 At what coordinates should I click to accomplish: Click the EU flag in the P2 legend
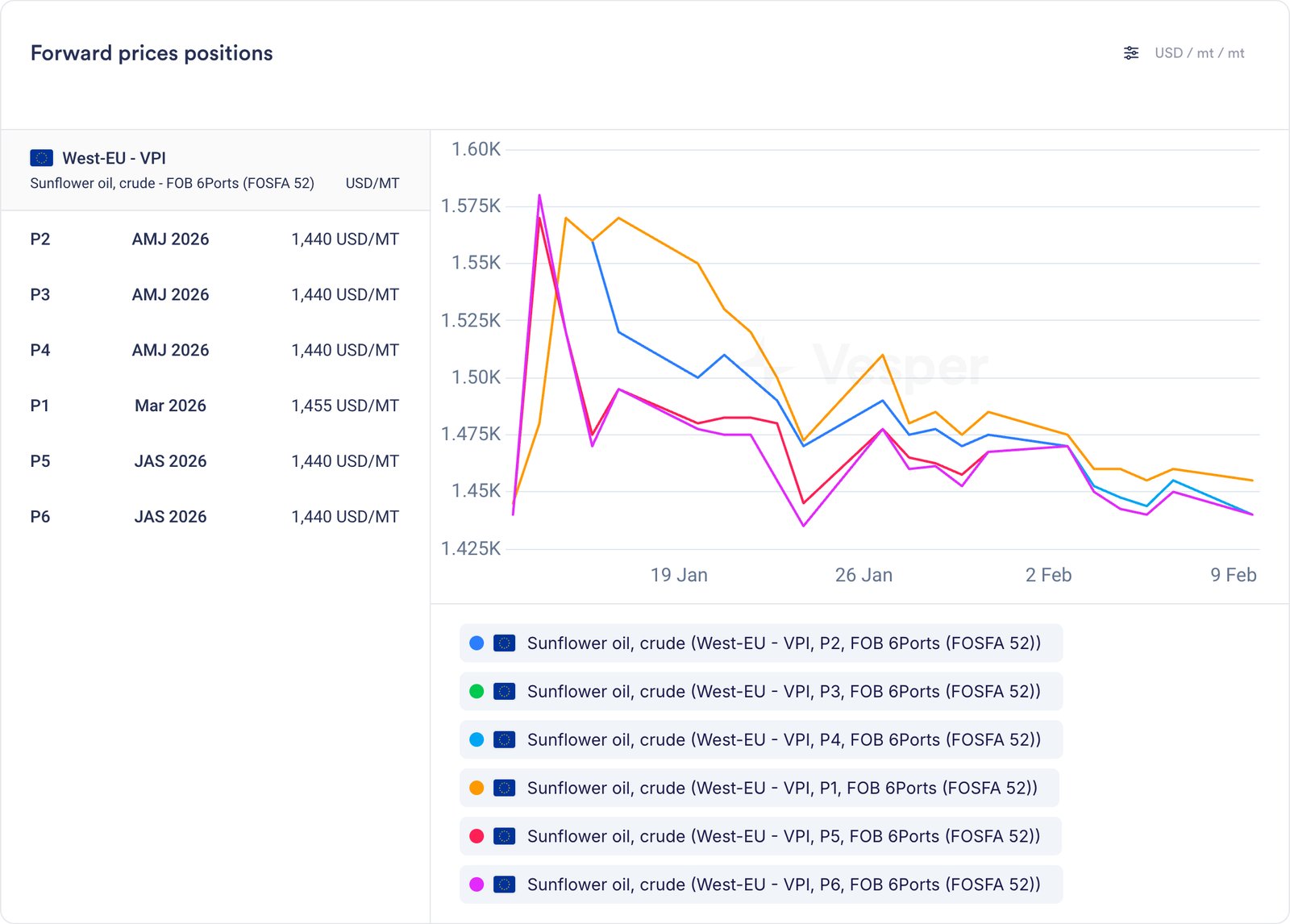(504, 643)
